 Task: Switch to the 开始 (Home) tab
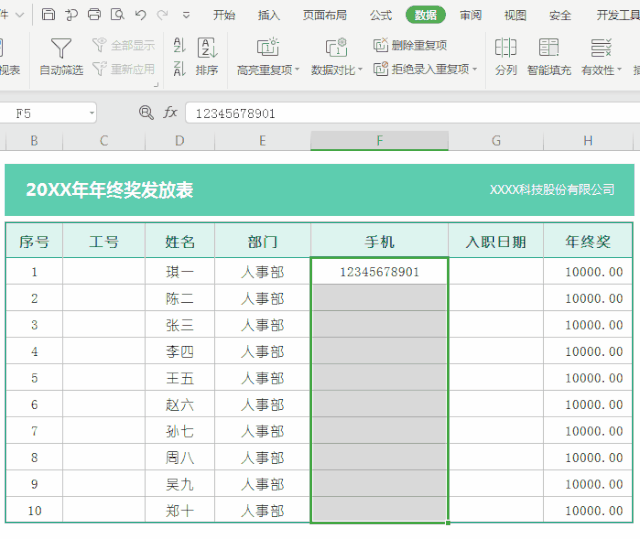pyautogui.click(x=225, y=15)
